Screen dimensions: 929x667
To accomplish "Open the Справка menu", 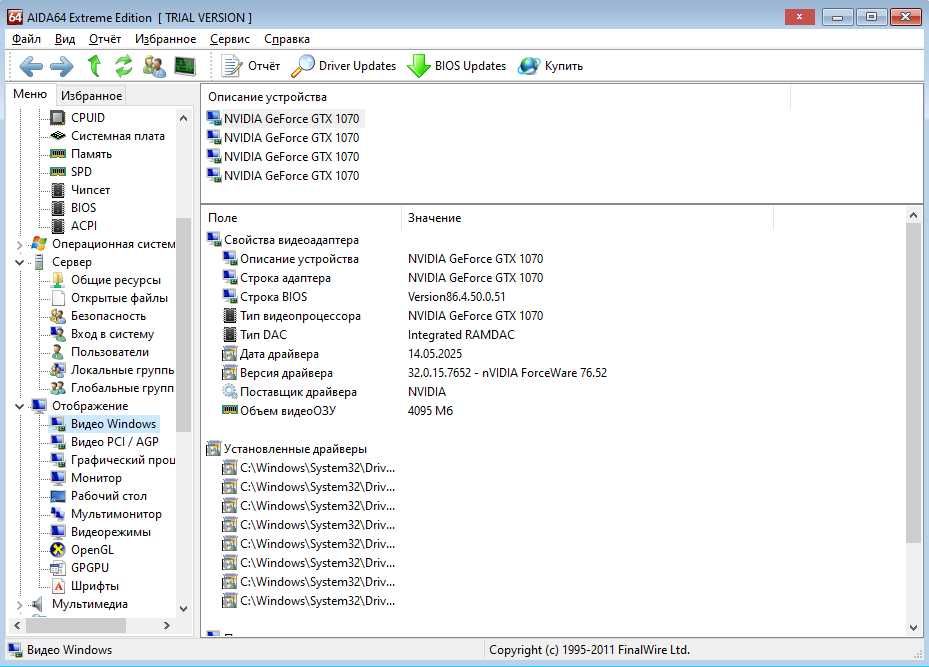I will click(x=287, y=39).
